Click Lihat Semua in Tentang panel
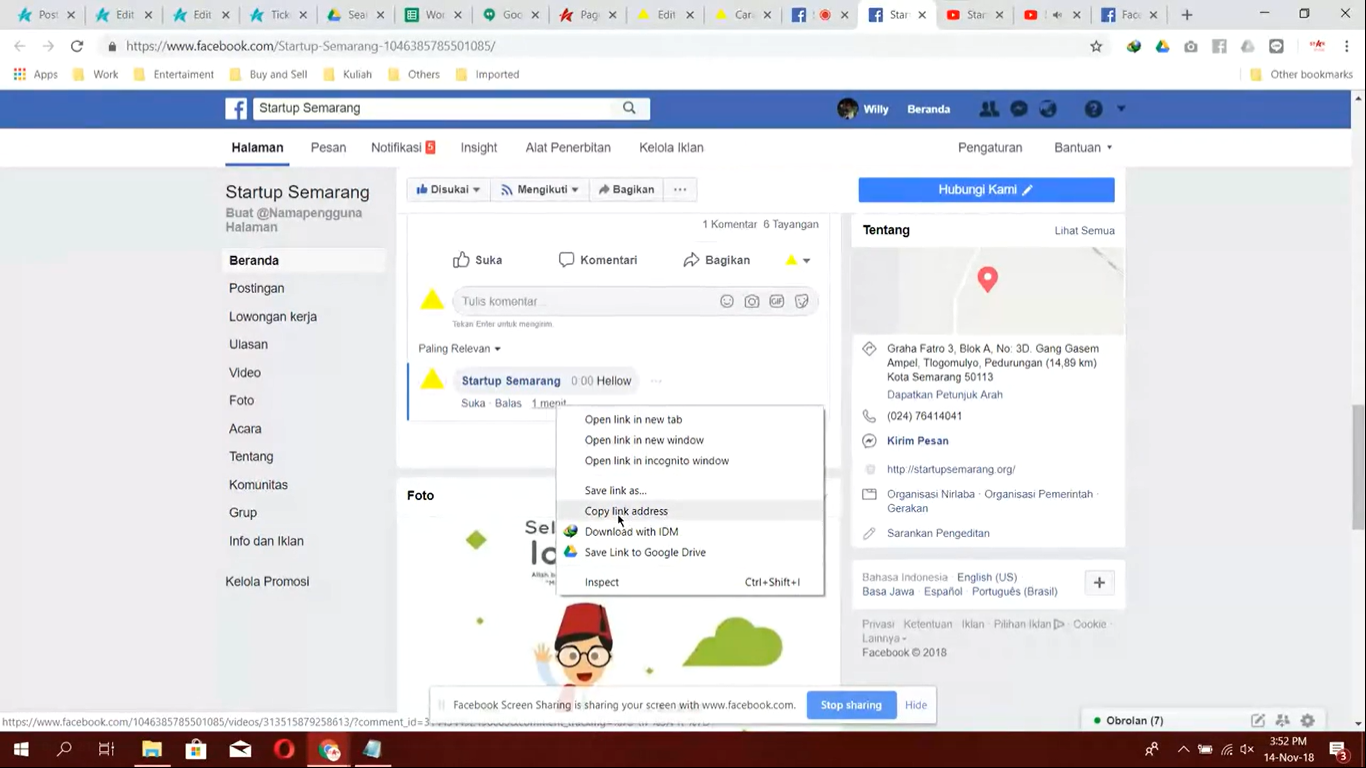The width and height of the screenshot is (1366, 768). 1084,230
